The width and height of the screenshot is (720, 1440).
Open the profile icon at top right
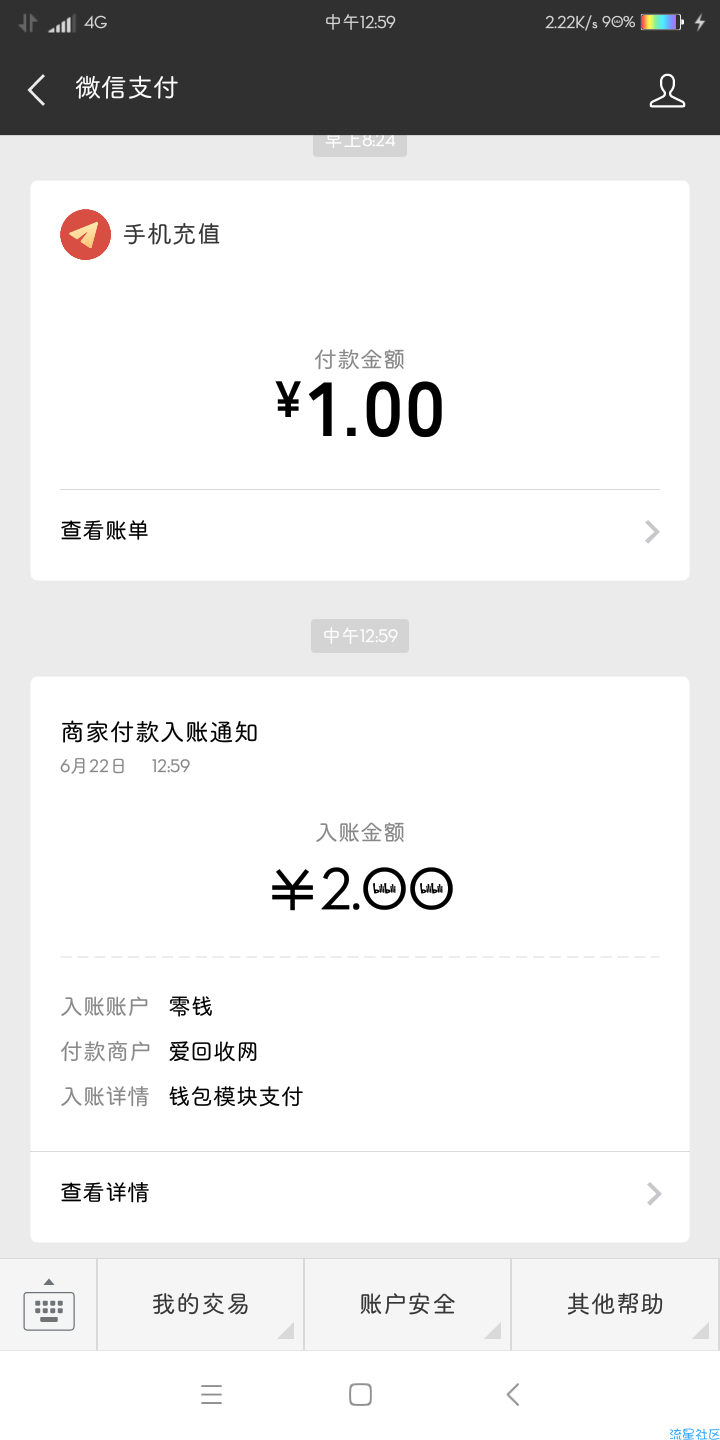(667, 90)
